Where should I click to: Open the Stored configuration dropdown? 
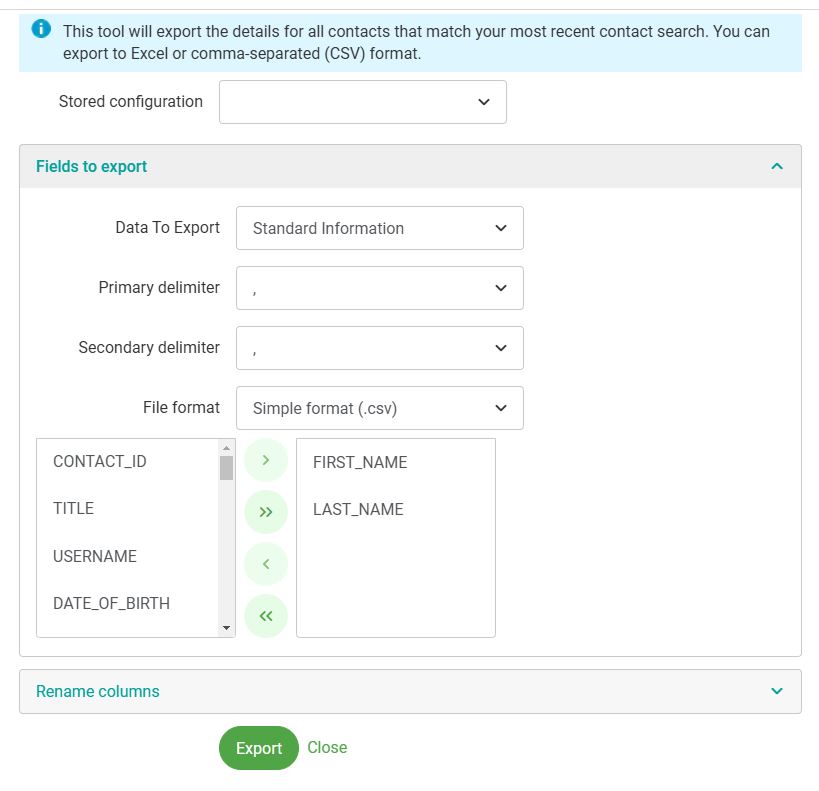[x=363, y=102]
